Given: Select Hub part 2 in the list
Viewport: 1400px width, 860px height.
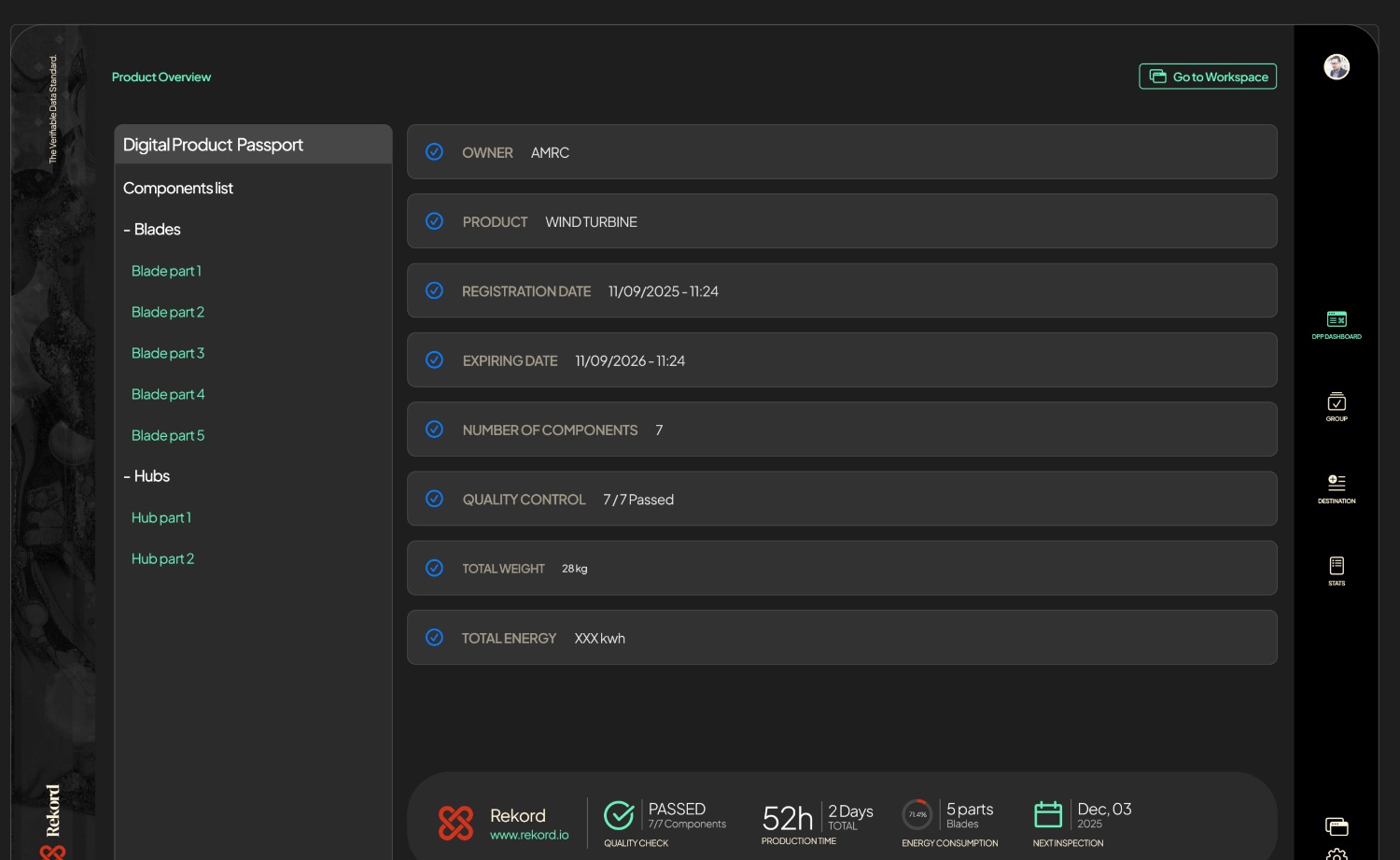Looking at the screenshot, I should (163, 558).
